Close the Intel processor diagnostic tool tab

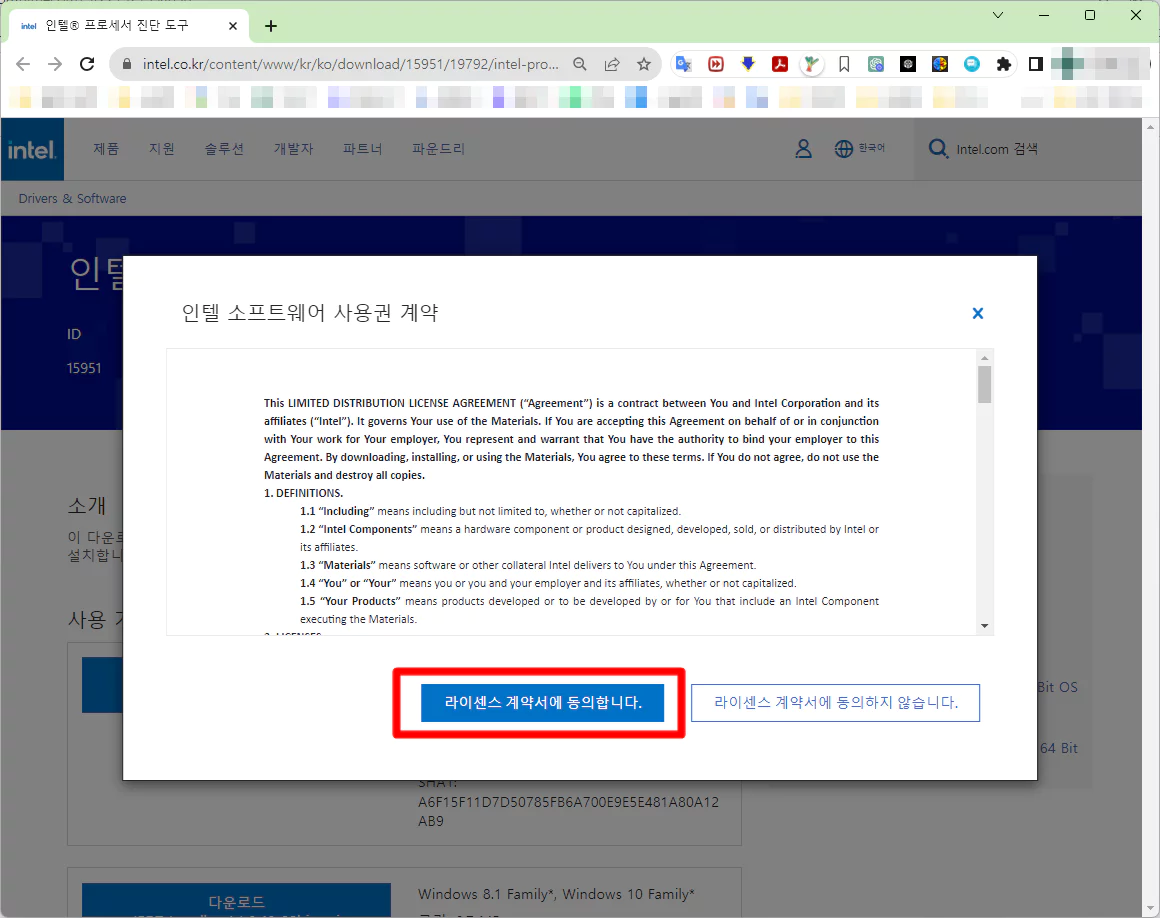pyautogui.click(x=233, y=26)
